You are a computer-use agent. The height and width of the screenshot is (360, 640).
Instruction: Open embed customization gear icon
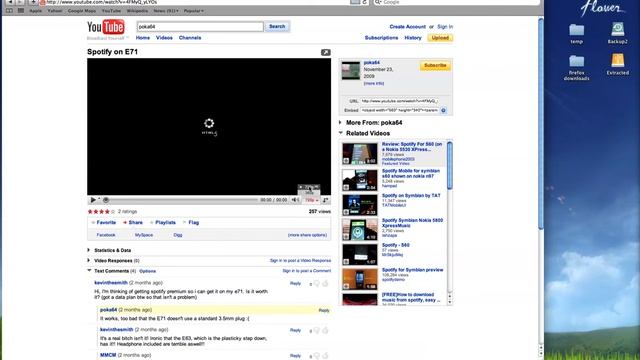point(444,110)
